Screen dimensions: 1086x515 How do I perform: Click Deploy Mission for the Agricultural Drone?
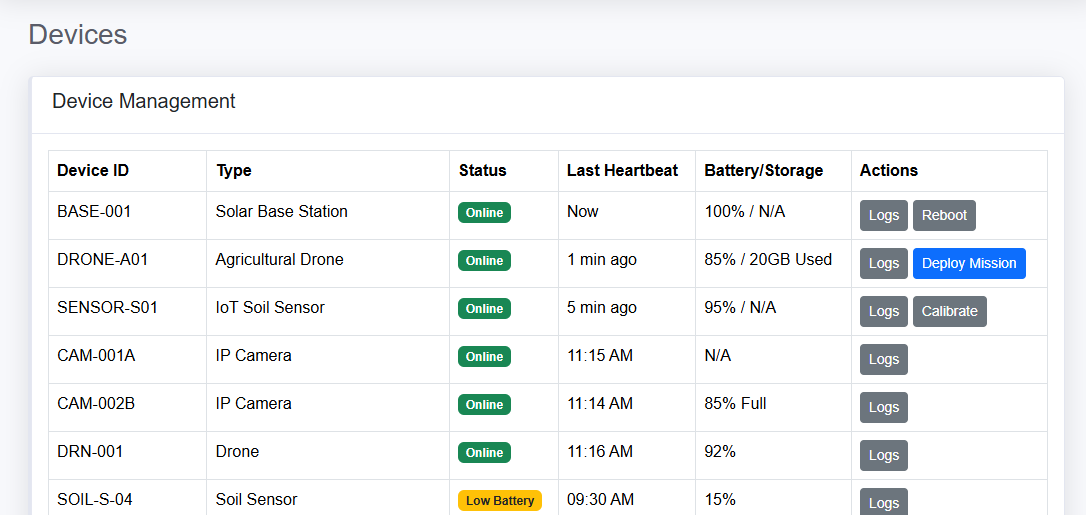969,263
